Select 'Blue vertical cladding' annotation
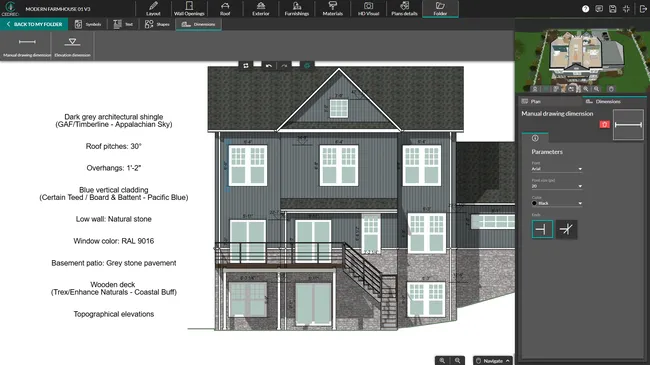650x365 pixels. tap(114, 193)
